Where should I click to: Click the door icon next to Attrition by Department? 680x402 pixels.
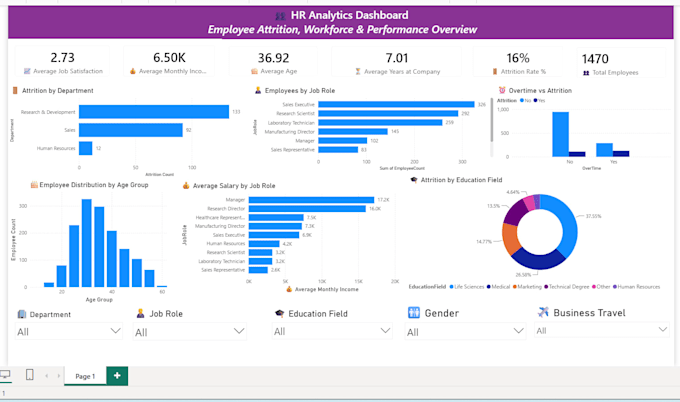pyautogui.click(x=15, y=90)
